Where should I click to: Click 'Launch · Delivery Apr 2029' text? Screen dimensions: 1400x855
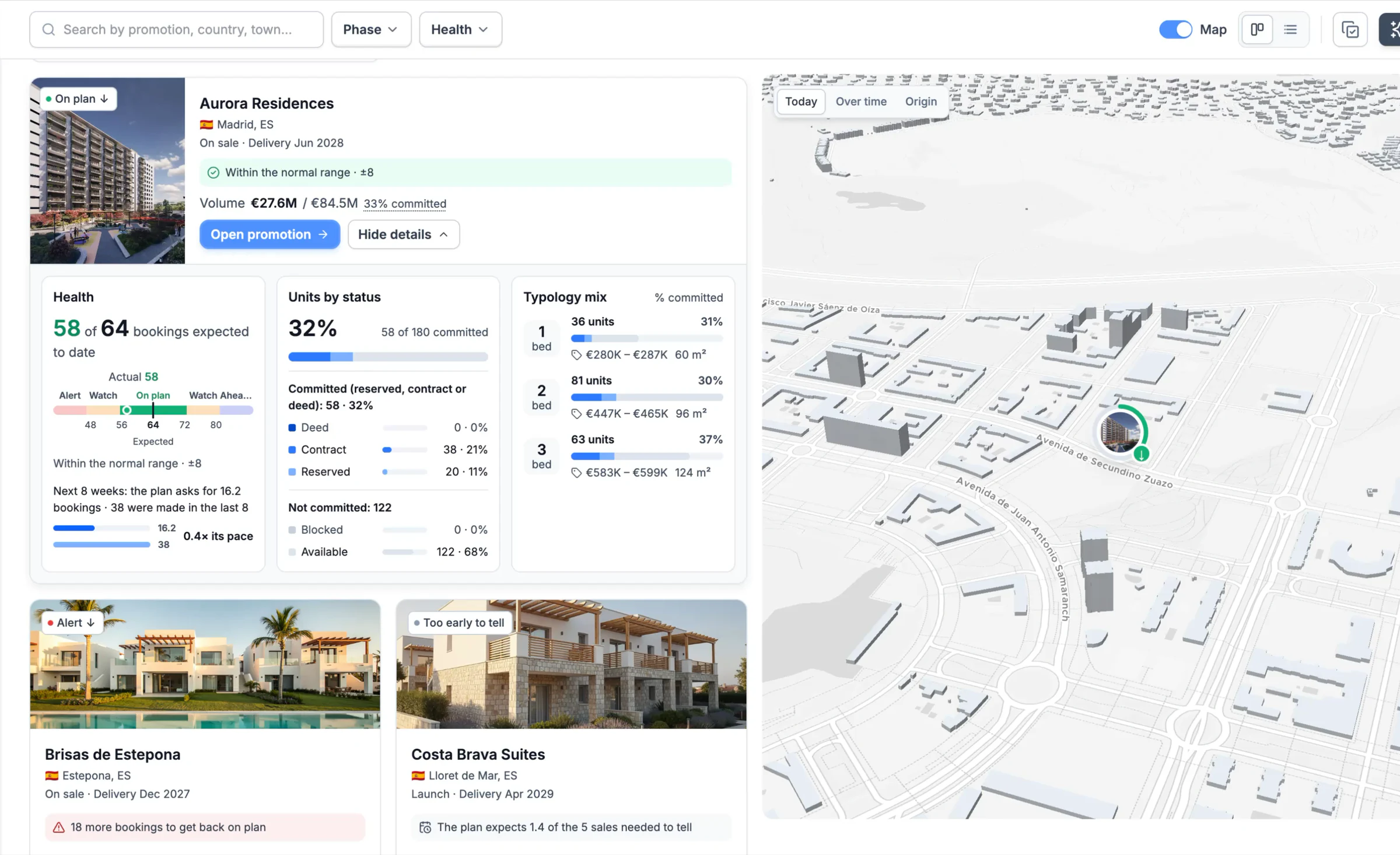tap(482, 794)
